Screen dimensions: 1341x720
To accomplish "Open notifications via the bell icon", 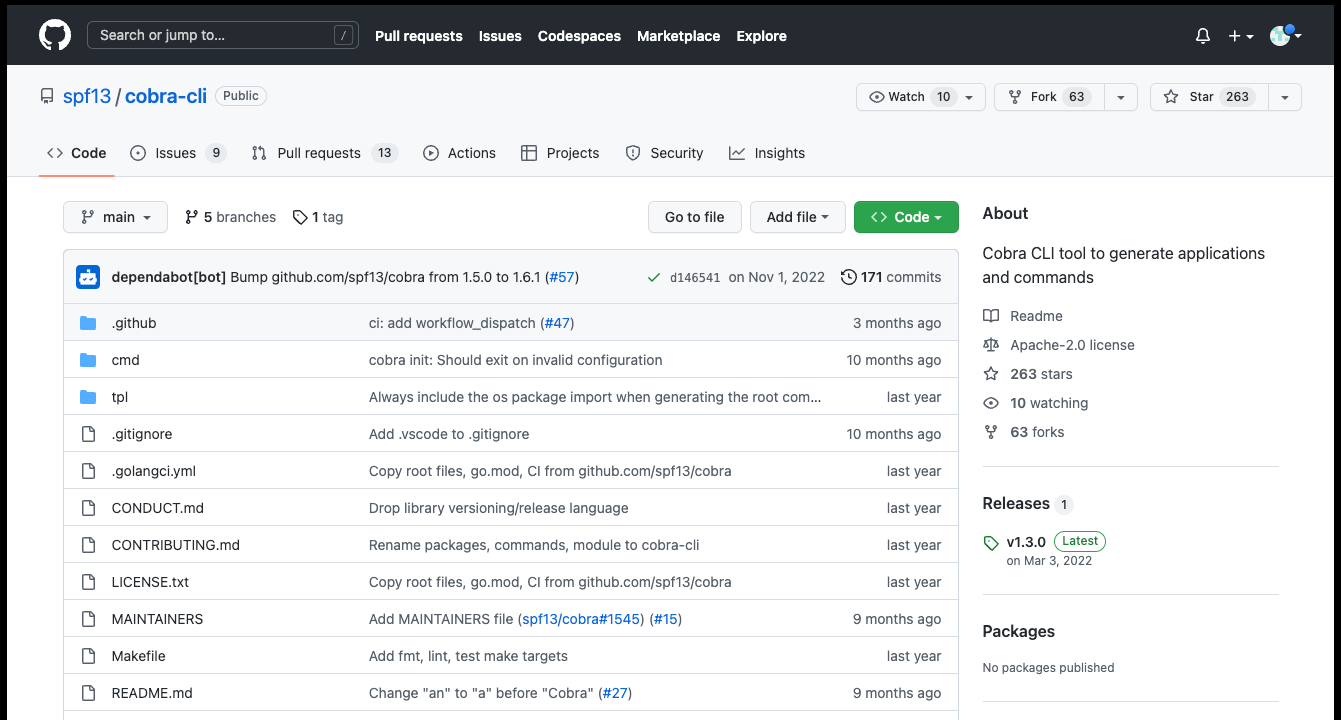I will tap(1202, 35).
